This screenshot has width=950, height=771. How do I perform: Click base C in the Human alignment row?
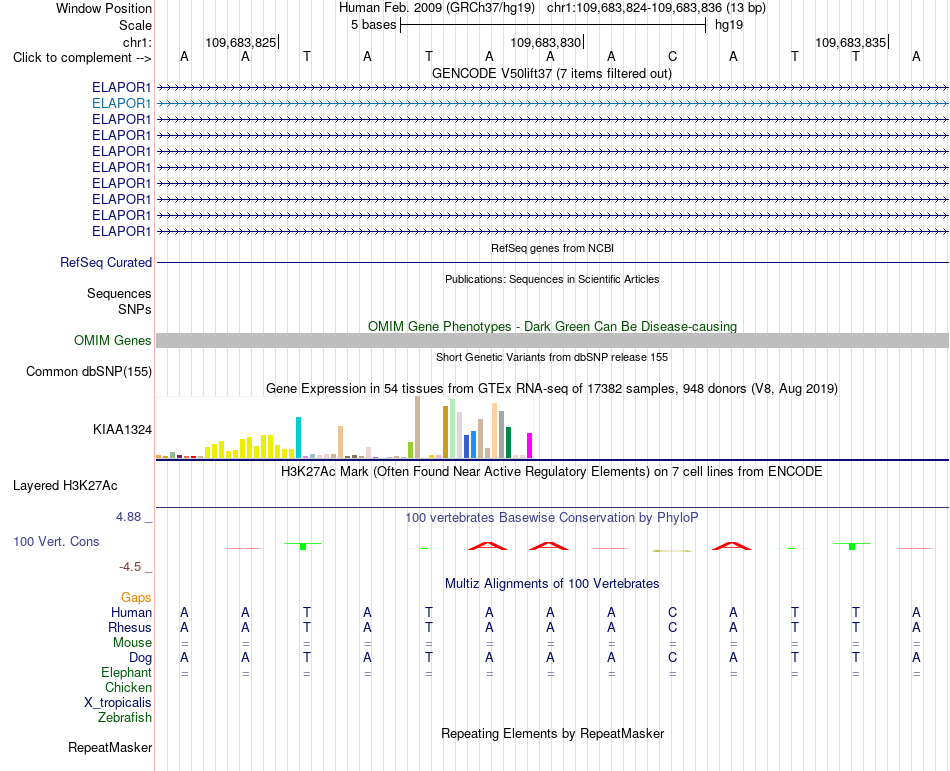672,612
